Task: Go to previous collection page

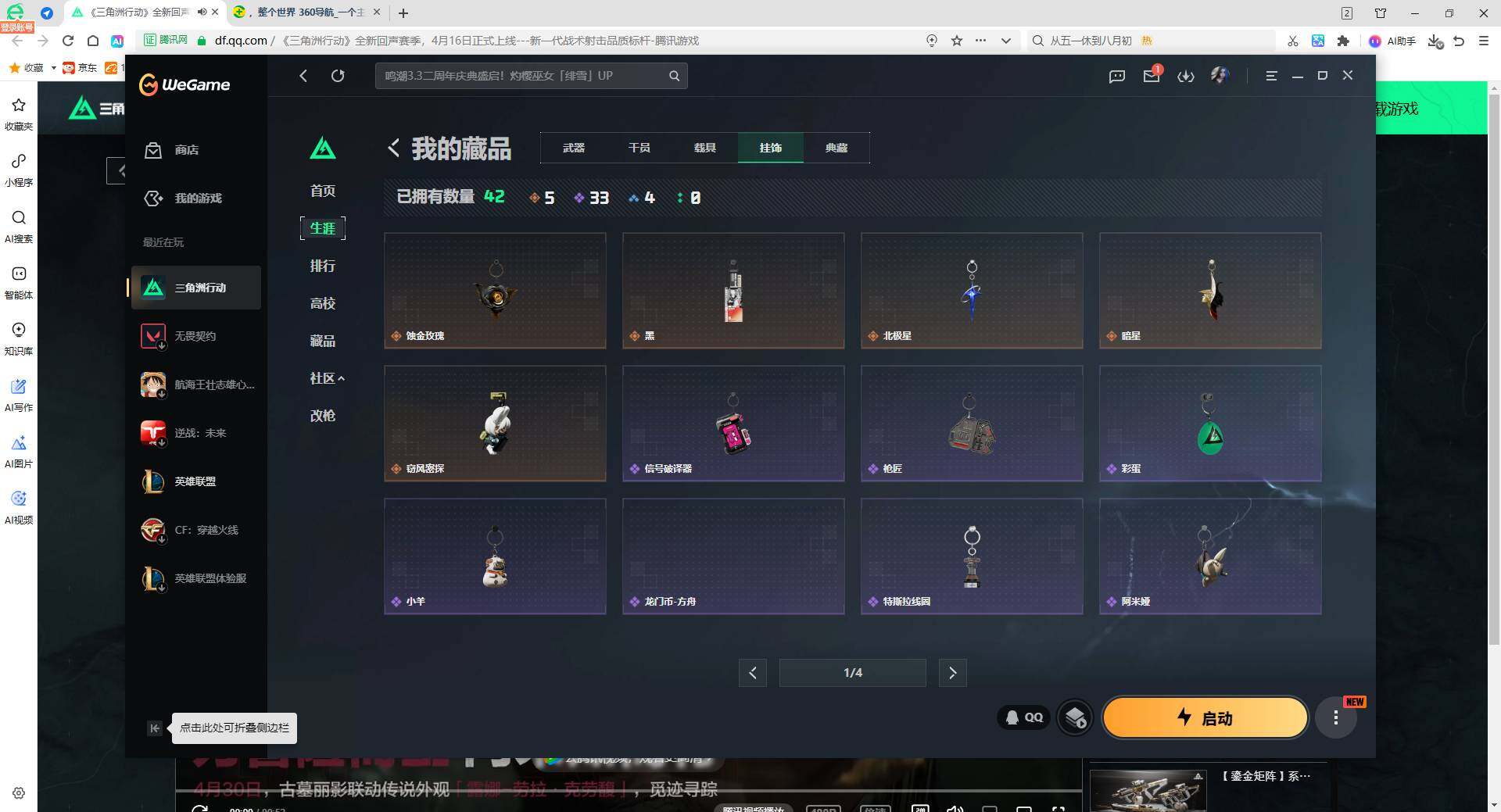Action: 752,673
